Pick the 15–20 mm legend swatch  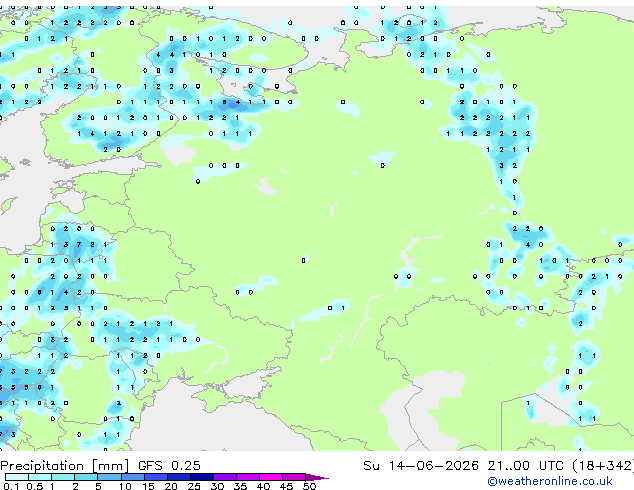coord(156,477)
